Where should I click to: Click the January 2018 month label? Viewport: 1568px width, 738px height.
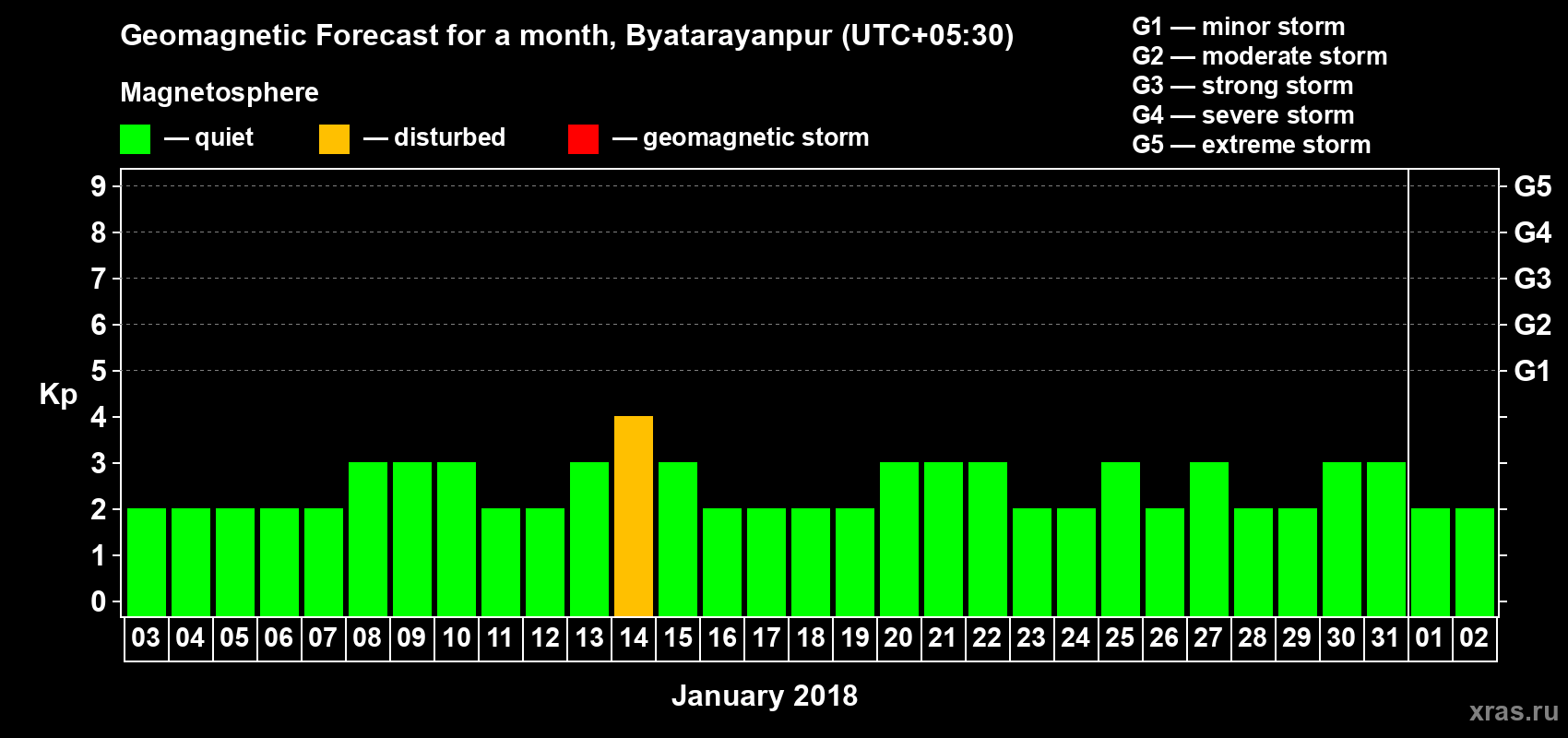764,696
